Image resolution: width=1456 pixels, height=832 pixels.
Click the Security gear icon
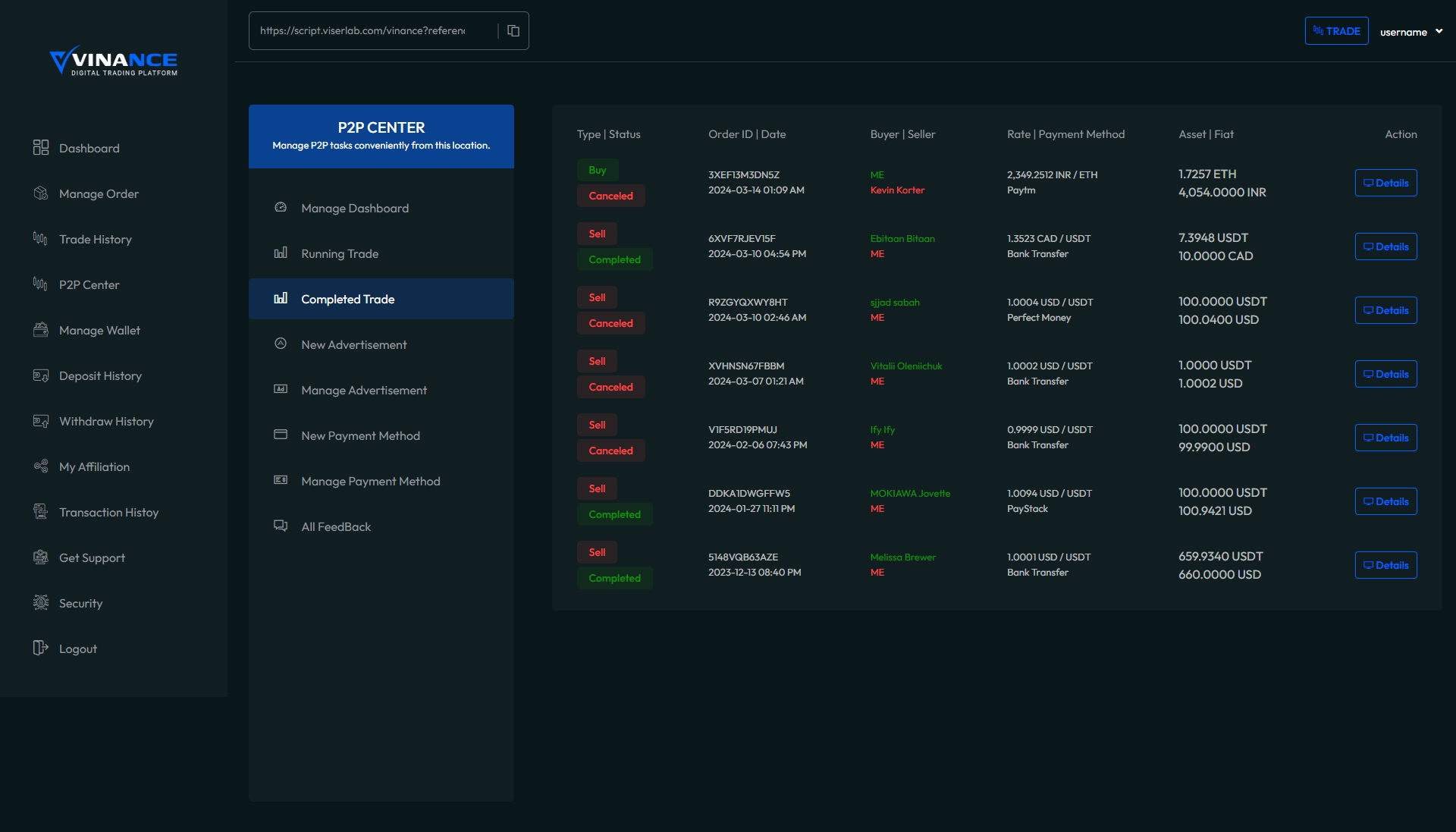click(x=41, y=603)
